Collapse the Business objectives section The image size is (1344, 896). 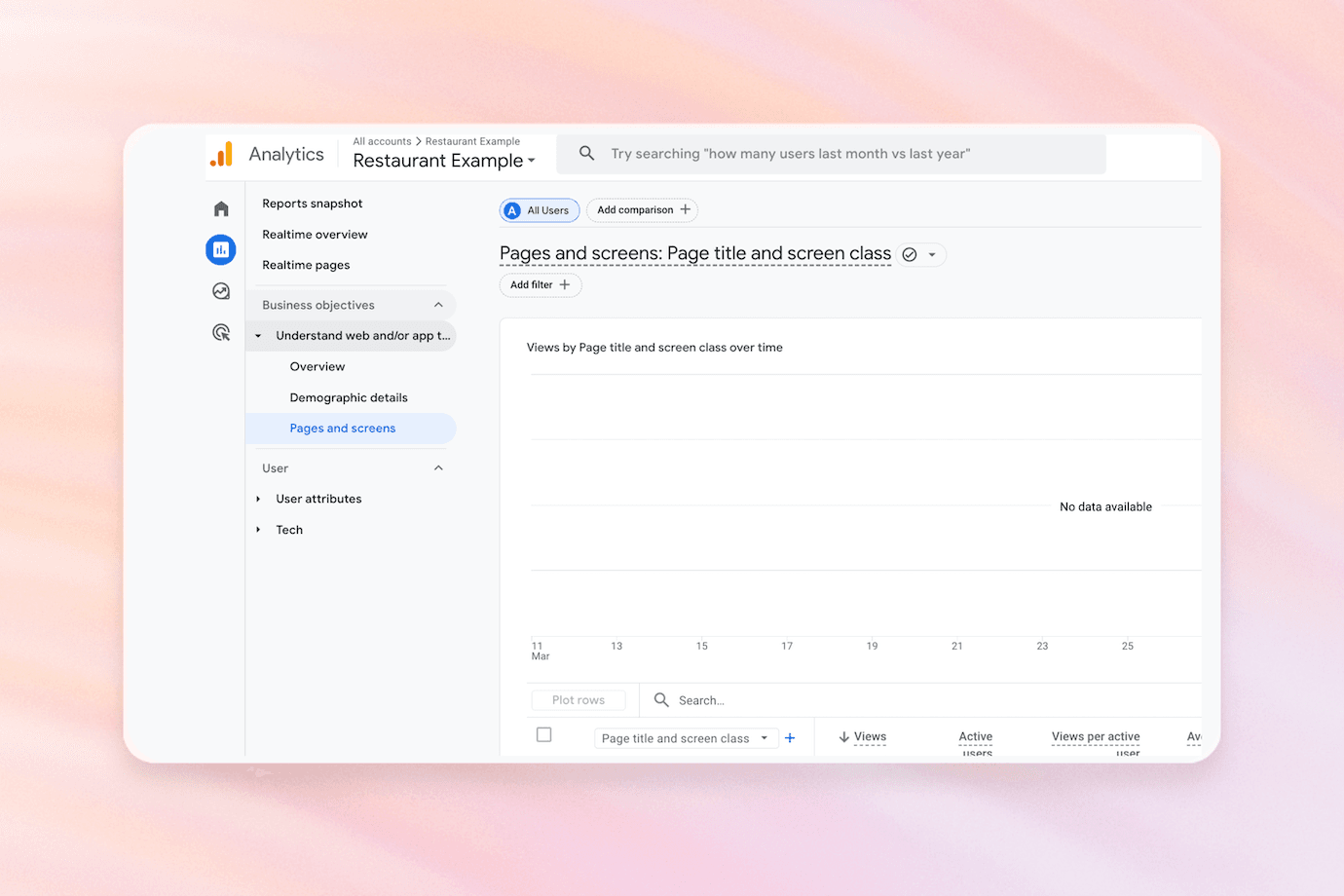coord(438,305)
